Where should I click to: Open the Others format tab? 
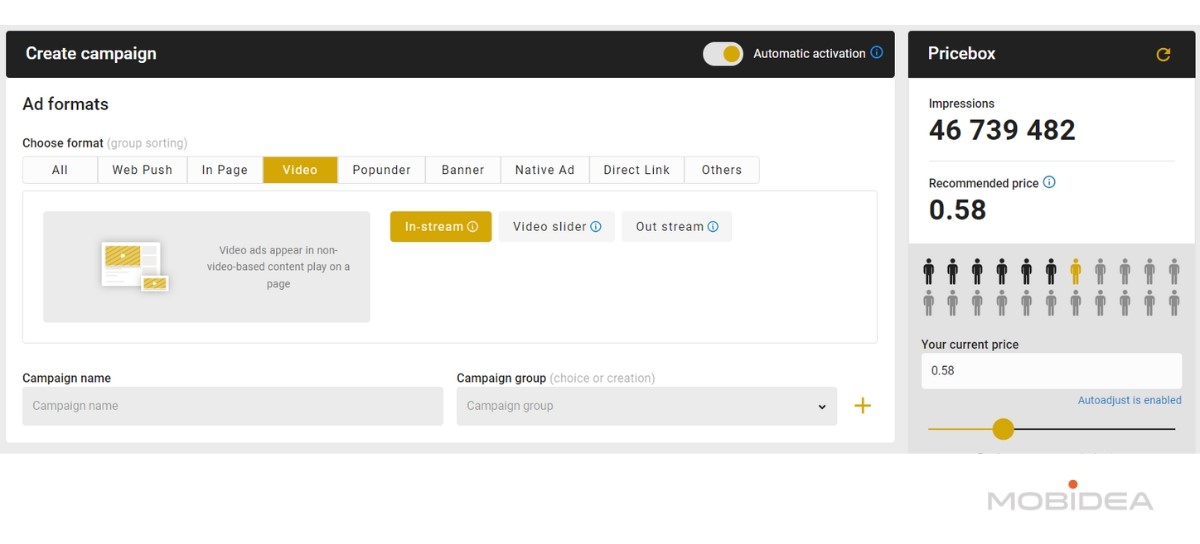click(722, 170)
